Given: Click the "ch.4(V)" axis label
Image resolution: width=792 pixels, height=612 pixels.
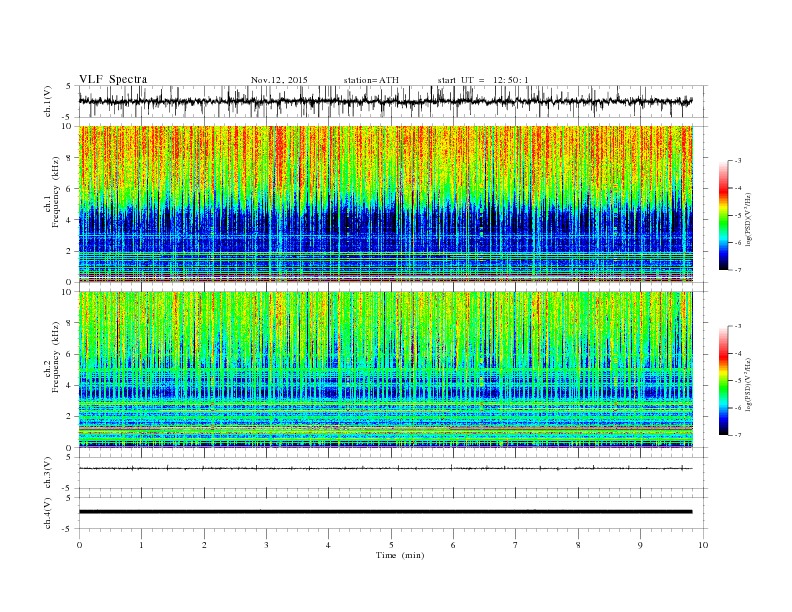Looking at the screenshot, I should click(48, 513).
